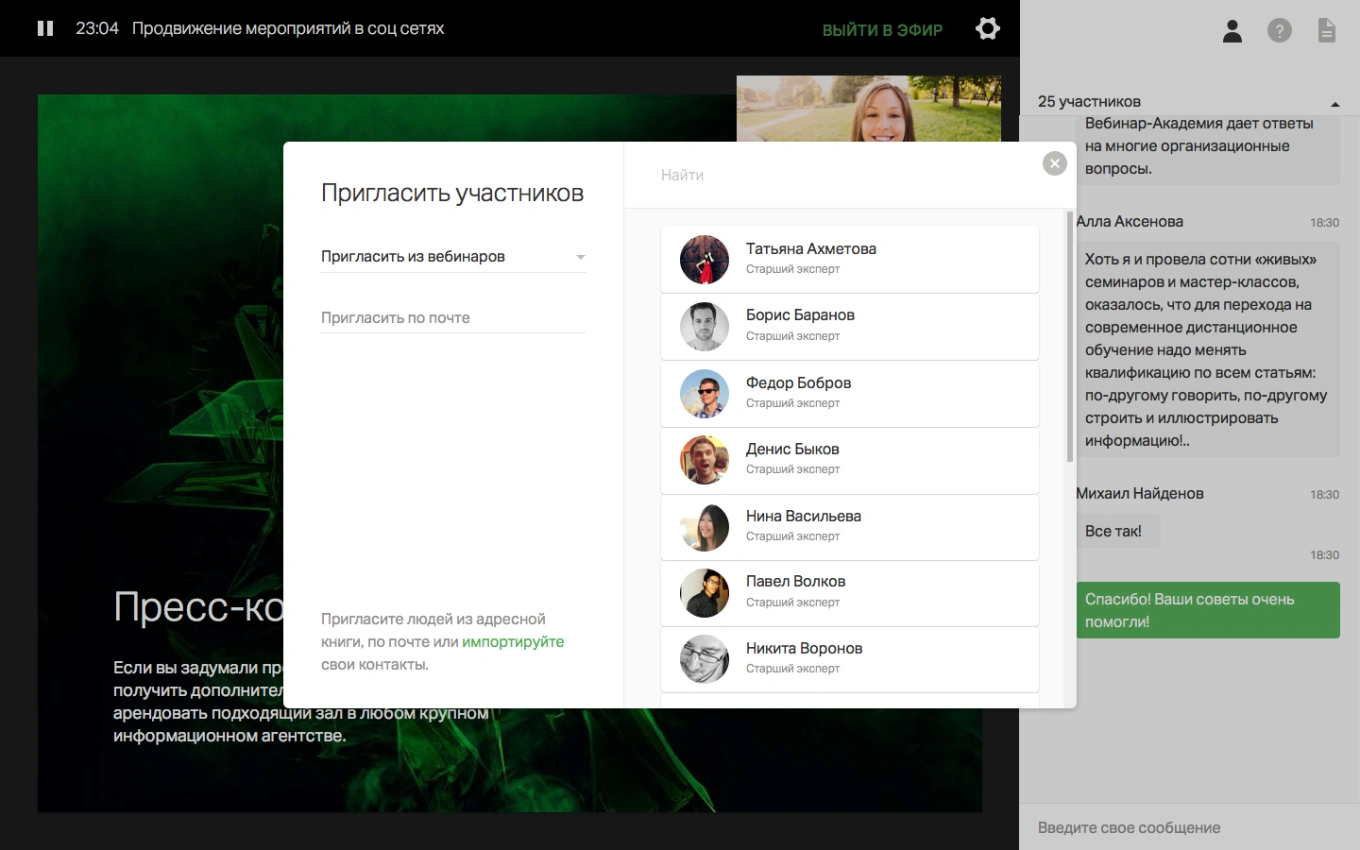This screenshot has width=1360, height=850.
Task: Click the 23:04 timer
Action: click(97, 29)
